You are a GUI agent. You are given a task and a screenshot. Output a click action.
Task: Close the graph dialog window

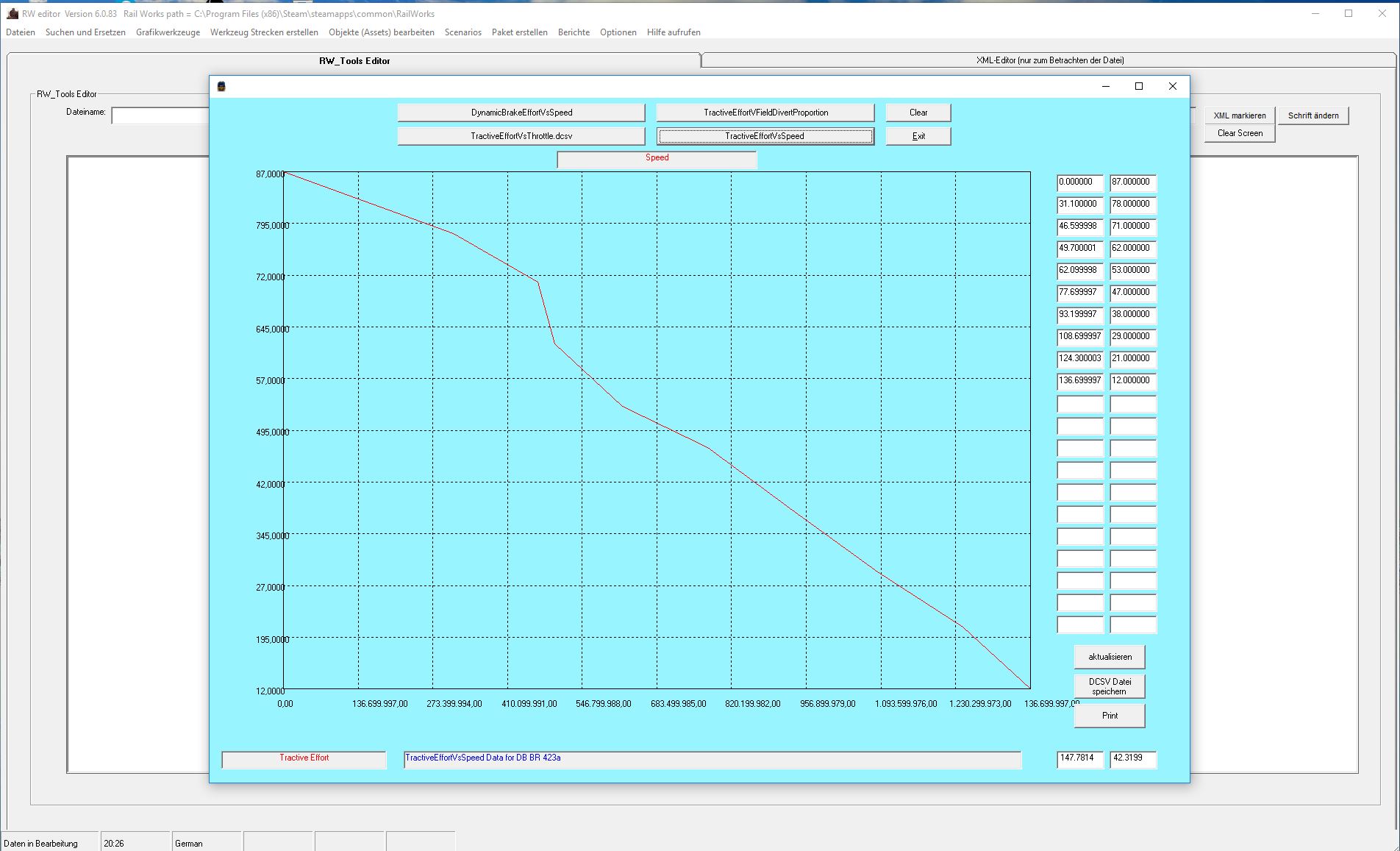pyautogui.click(x=1173, y=86)
